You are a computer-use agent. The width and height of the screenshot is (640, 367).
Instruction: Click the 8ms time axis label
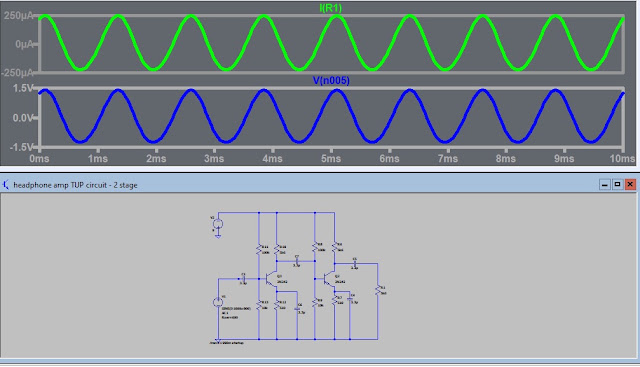click(506, 158)
